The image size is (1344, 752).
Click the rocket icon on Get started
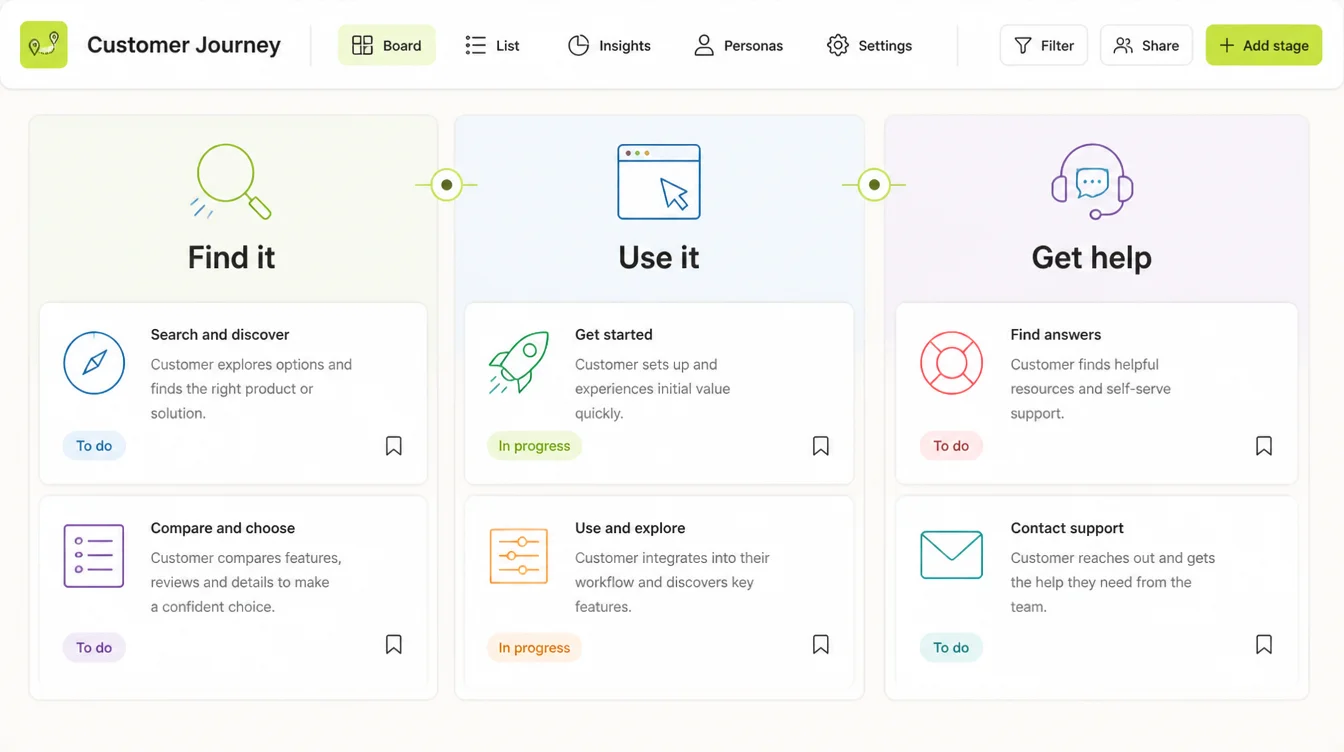[x=519, y=362]
